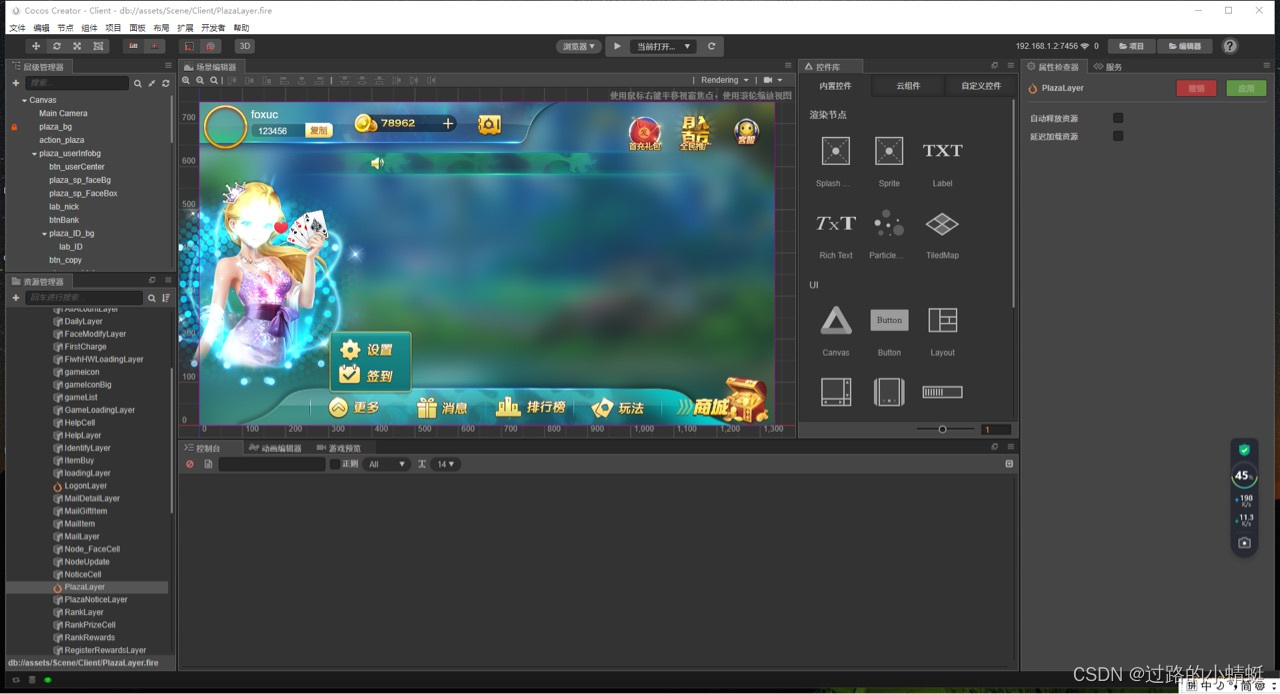The height and width of the screenshot is (694, 1280).
Task: Select the Scale tool in the toolbar
Action: tap(76, 46)
